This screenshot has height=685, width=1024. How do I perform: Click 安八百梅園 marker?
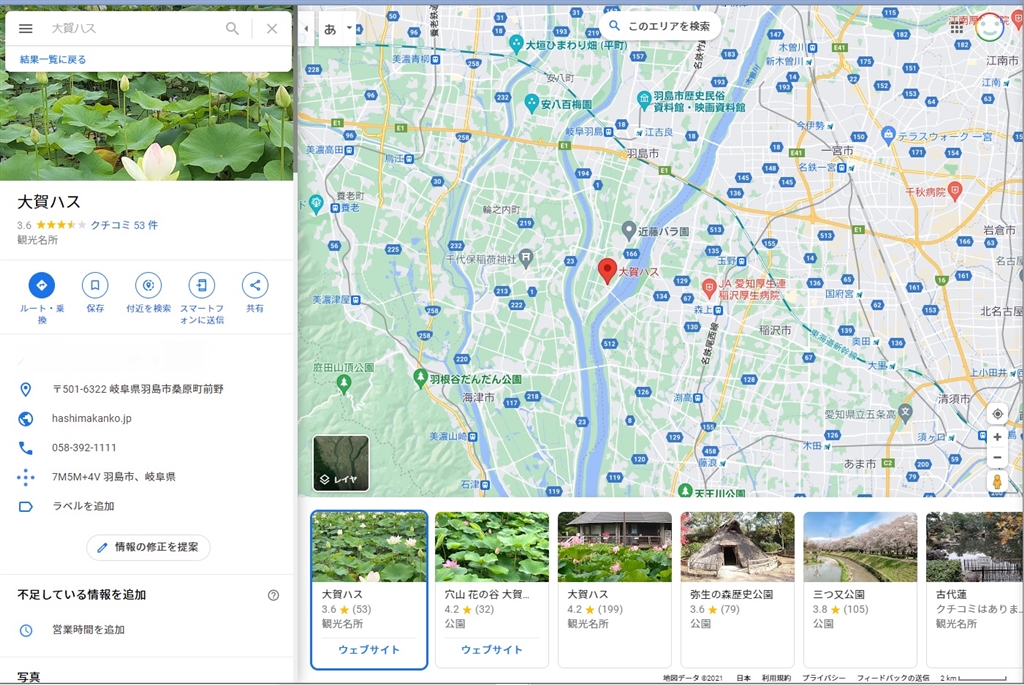pyautogui.click(x=532, y=103)
